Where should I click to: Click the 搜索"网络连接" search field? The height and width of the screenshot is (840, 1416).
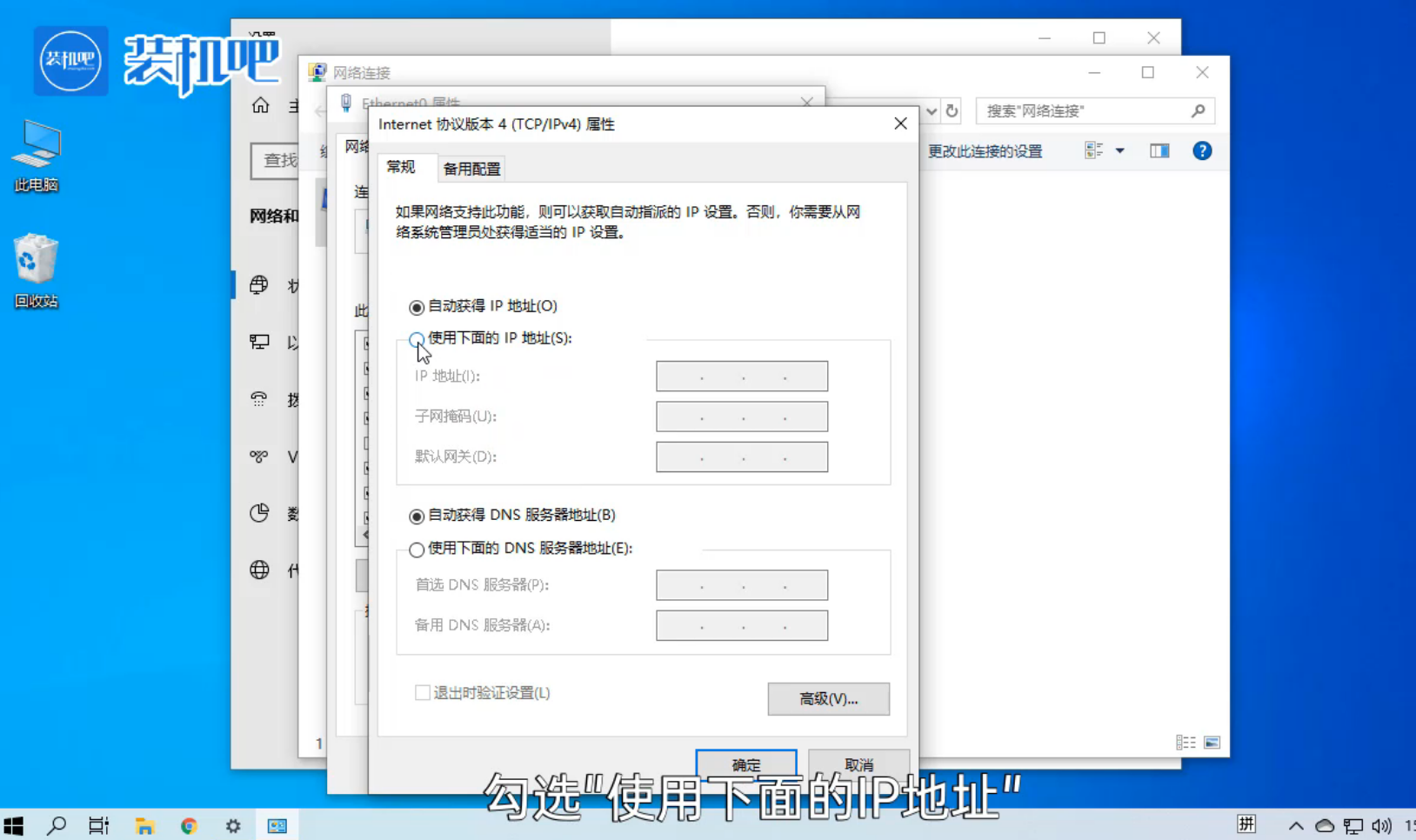(x=1083, y=111)
